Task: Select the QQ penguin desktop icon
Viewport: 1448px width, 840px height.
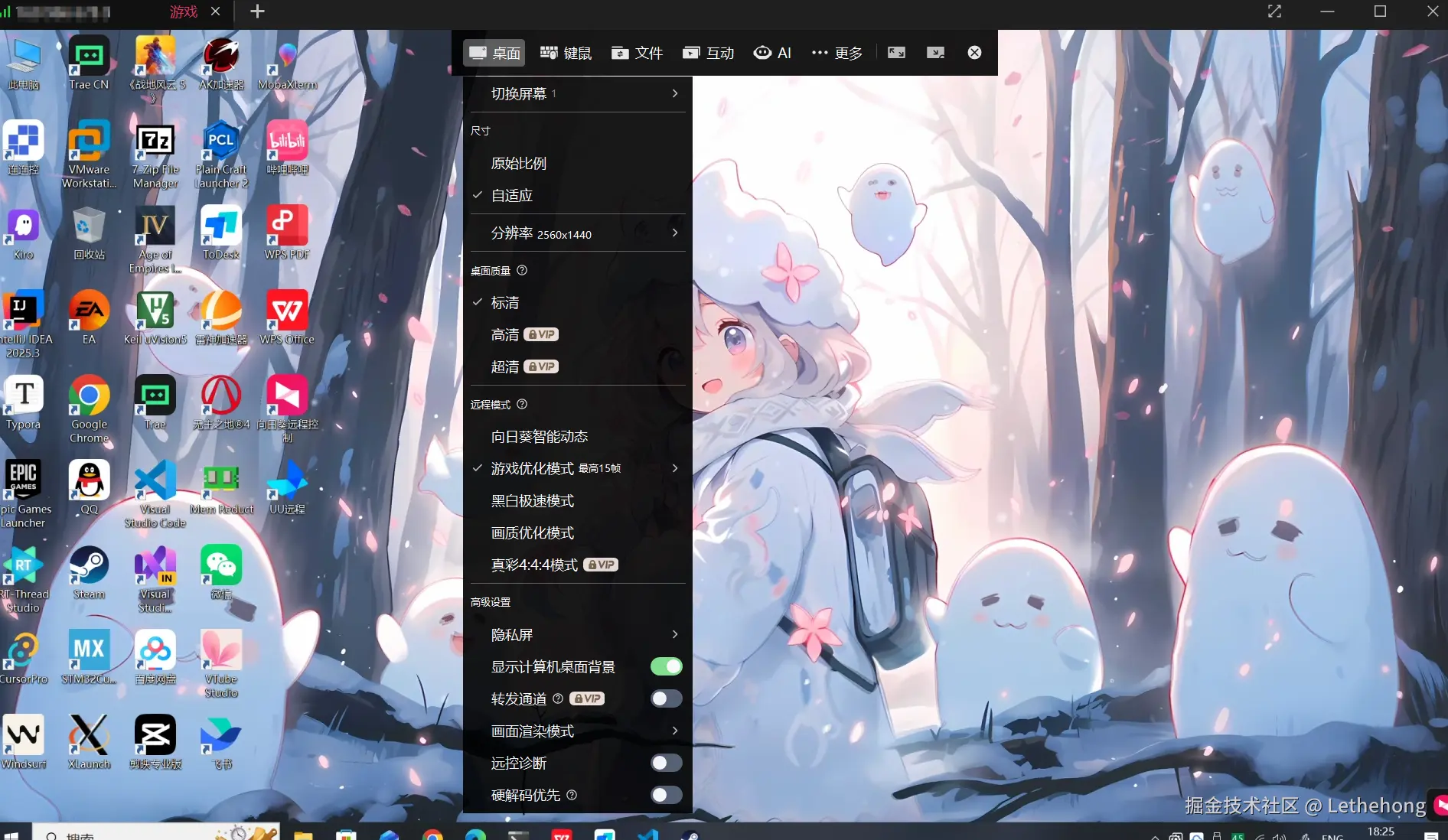Action: point(89,487)
